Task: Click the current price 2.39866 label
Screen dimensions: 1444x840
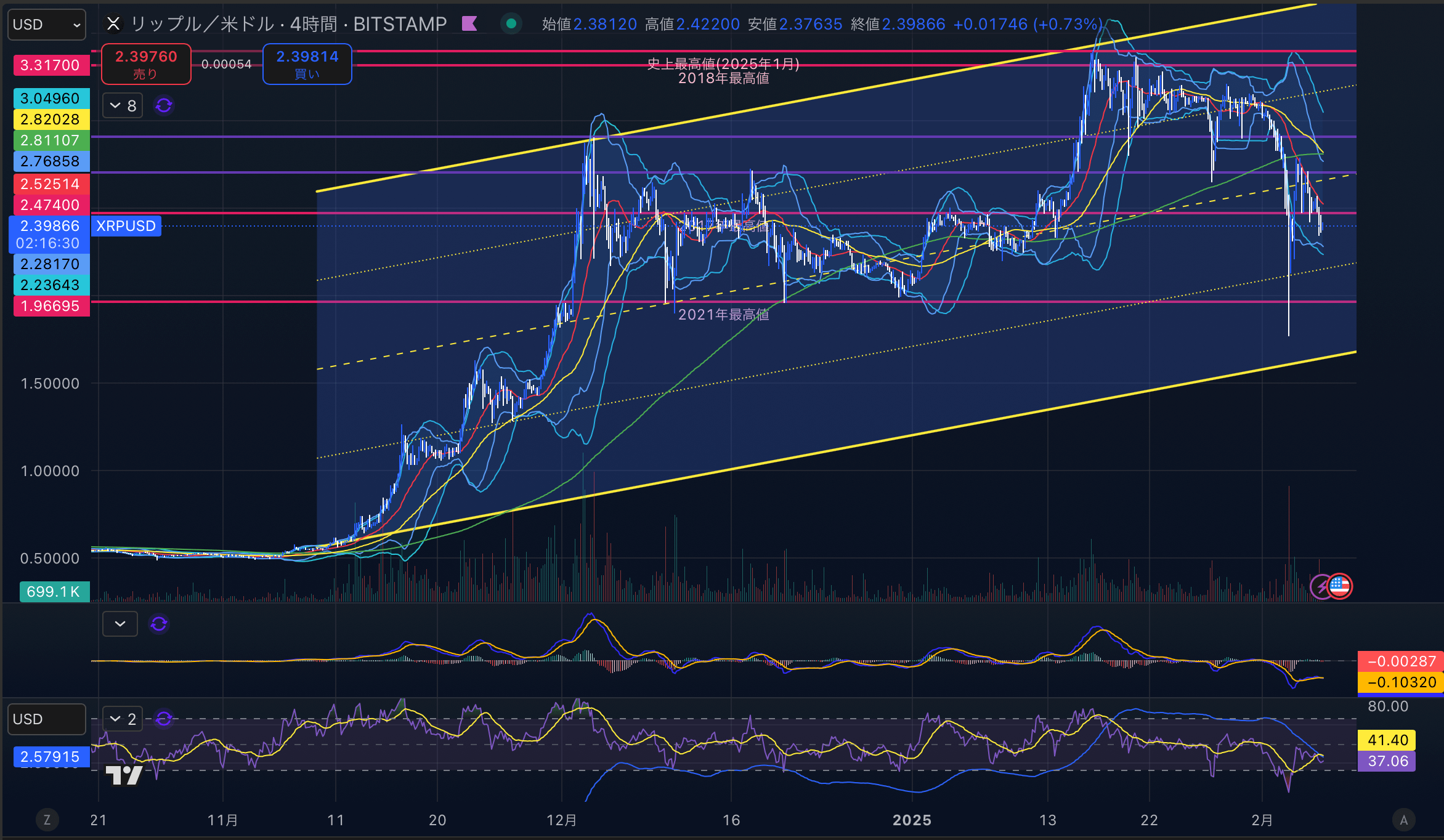Action: (x=49, y=234)
